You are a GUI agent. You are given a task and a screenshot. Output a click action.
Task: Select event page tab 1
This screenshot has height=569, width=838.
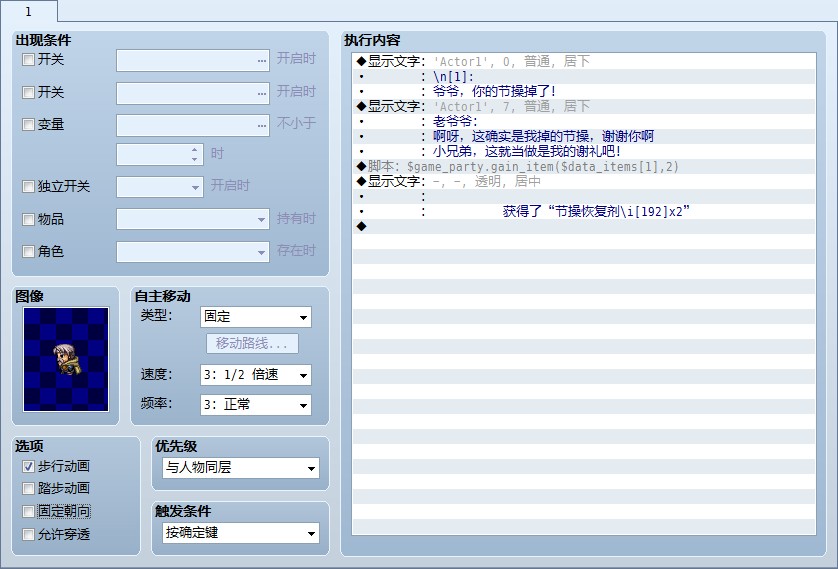pos(28,11)
